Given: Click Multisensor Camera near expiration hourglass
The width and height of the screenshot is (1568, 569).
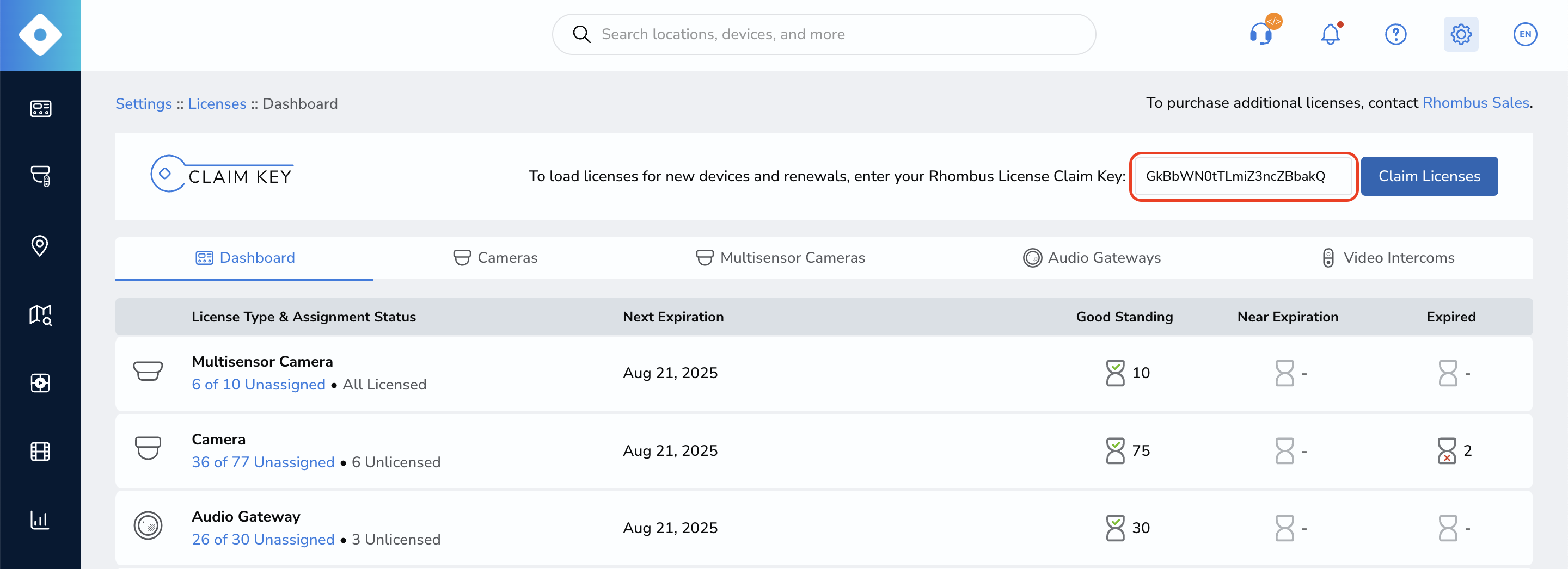Looking at the screenshot, I should pyautogui.click(x=1284, y=373).
